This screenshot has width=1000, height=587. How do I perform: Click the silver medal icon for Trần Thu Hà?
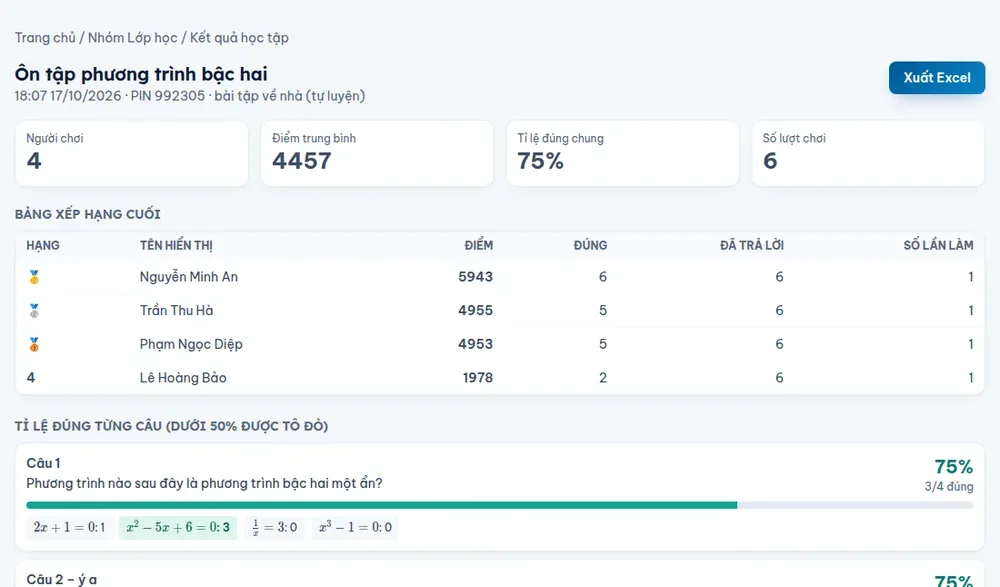click(34, 311)
